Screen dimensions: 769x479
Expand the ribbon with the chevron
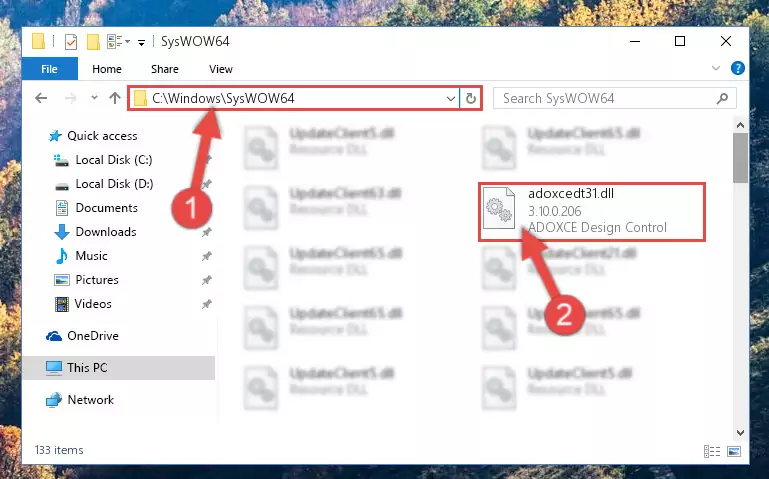click(x=716, y=68)
